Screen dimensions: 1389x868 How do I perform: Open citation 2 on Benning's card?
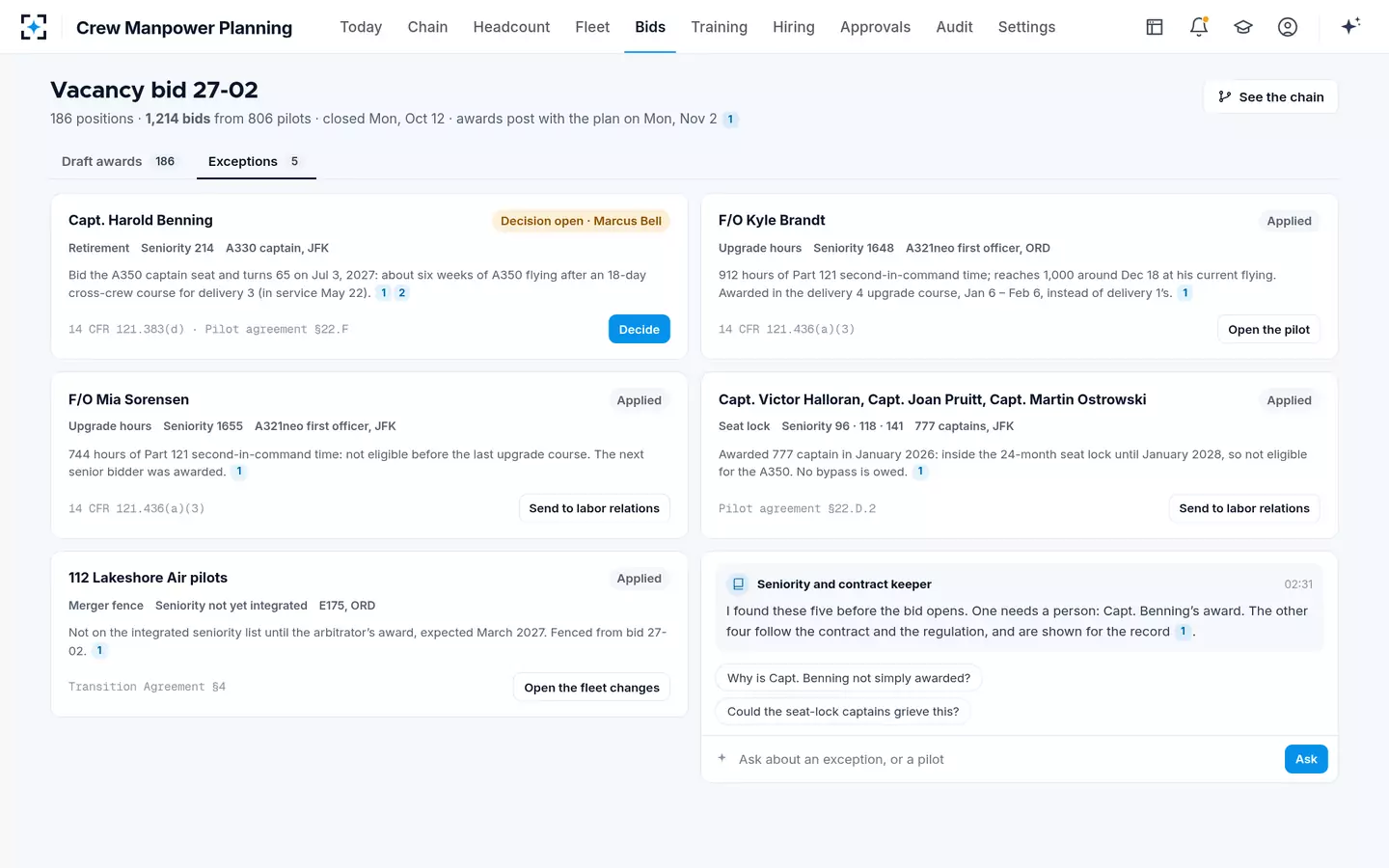(x=402, y=292)
